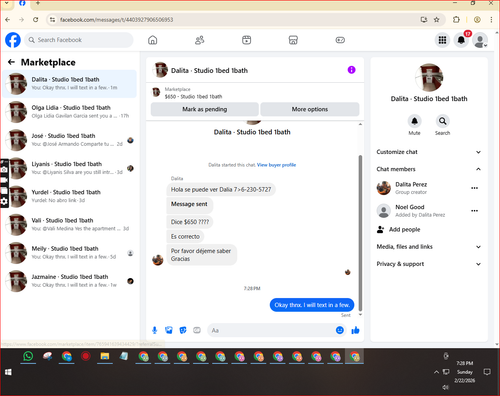This screenshot has width=500, height=396.
Task: Open the More options button
Action: (x=310, y=109)
